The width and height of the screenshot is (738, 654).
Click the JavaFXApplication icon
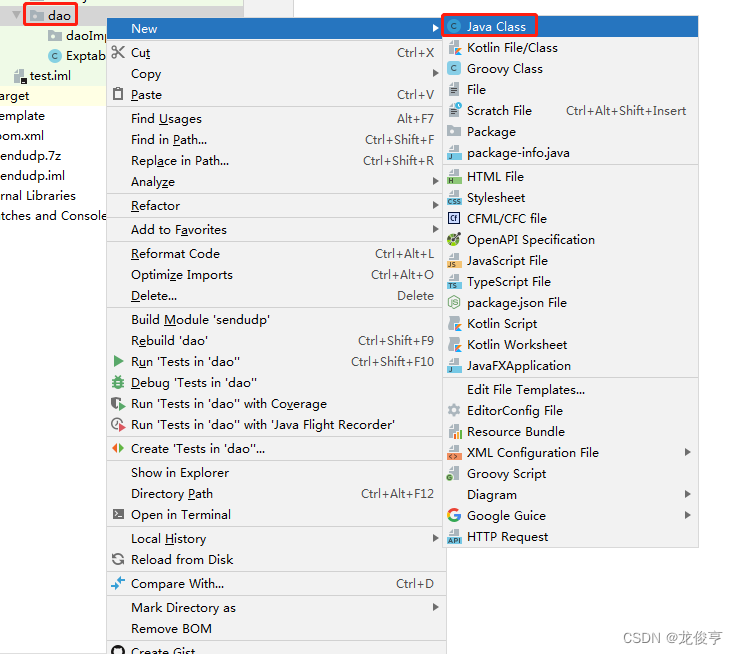pyautogui.click(x=454, y=366)
